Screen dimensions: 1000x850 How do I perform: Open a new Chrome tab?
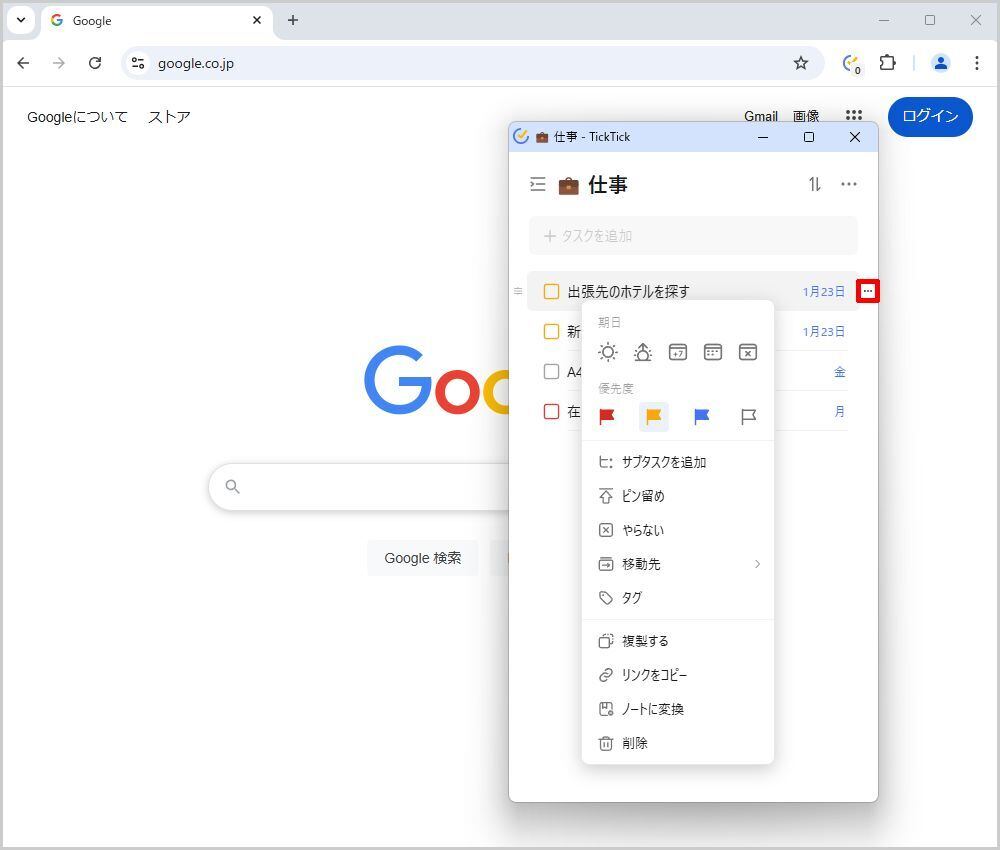pyautogui.click(x=293, y=20)
